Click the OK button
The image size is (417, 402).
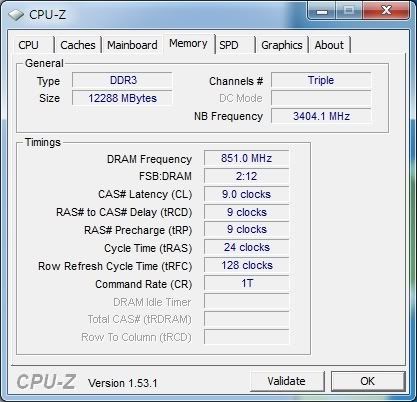click(368, 381)
